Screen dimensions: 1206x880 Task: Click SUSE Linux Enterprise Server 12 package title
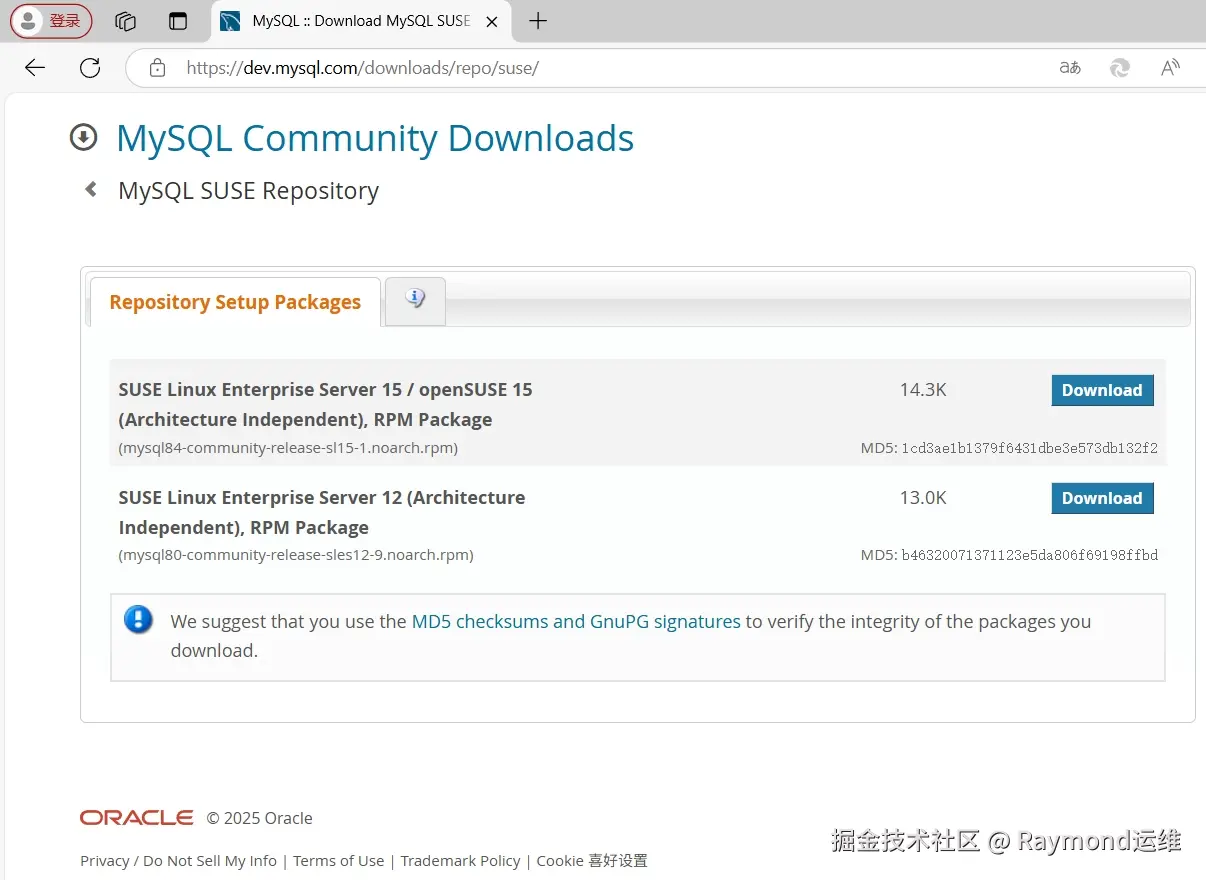[322, 512]
